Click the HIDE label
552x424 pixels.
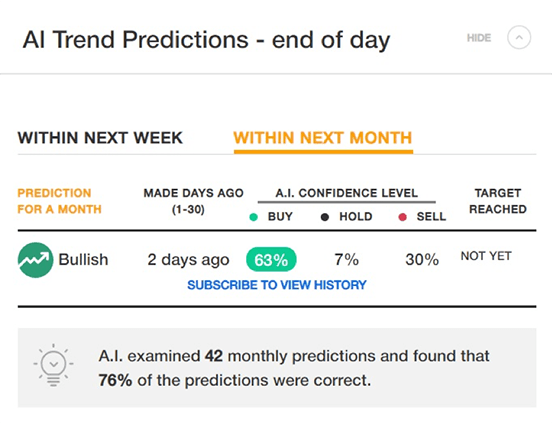(479, 38)
